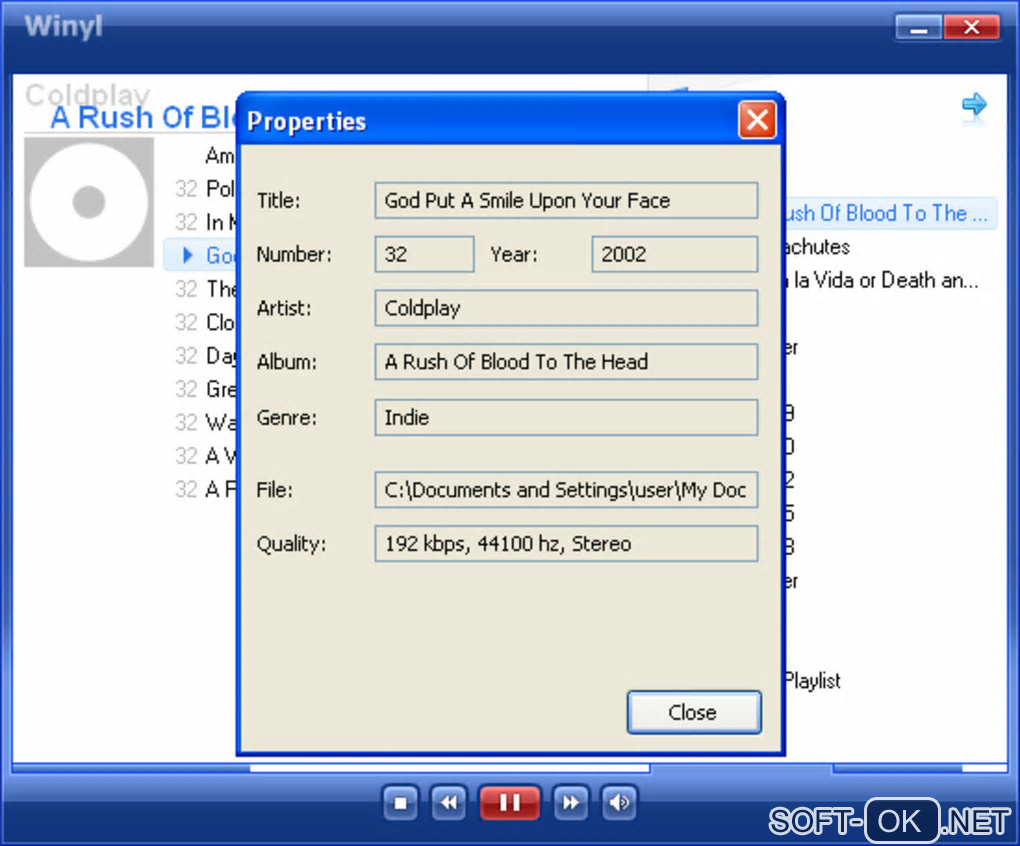Screen dimensions: 1020x846
Task: Click the volume bar in the bottom bar
Action: pos(919,768)
